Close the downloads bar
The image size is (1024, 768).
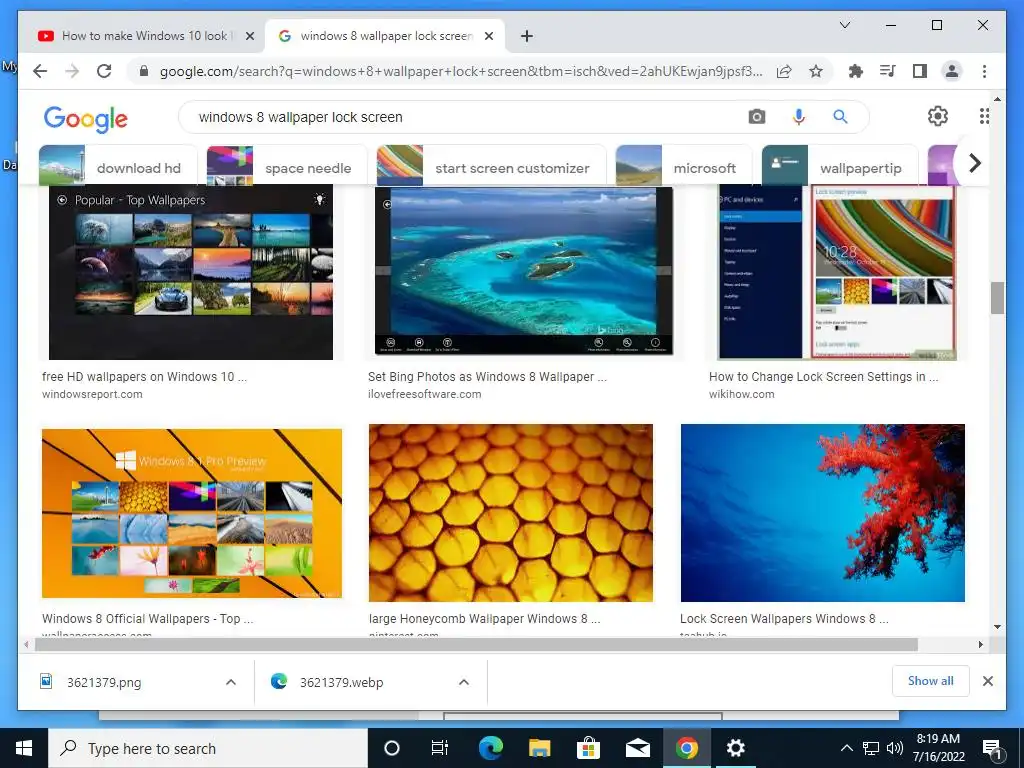tap(987, 681)
